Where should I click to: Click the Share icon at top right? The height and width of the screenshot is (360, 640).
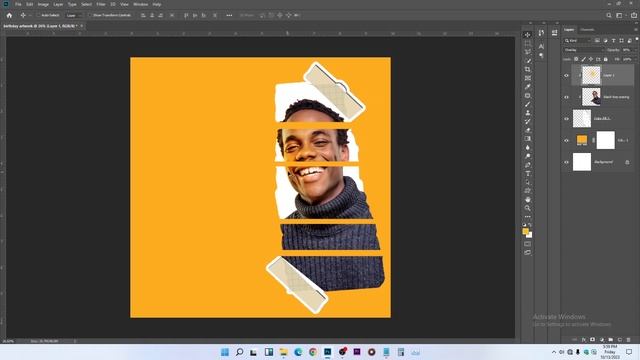tap(633, 15)
